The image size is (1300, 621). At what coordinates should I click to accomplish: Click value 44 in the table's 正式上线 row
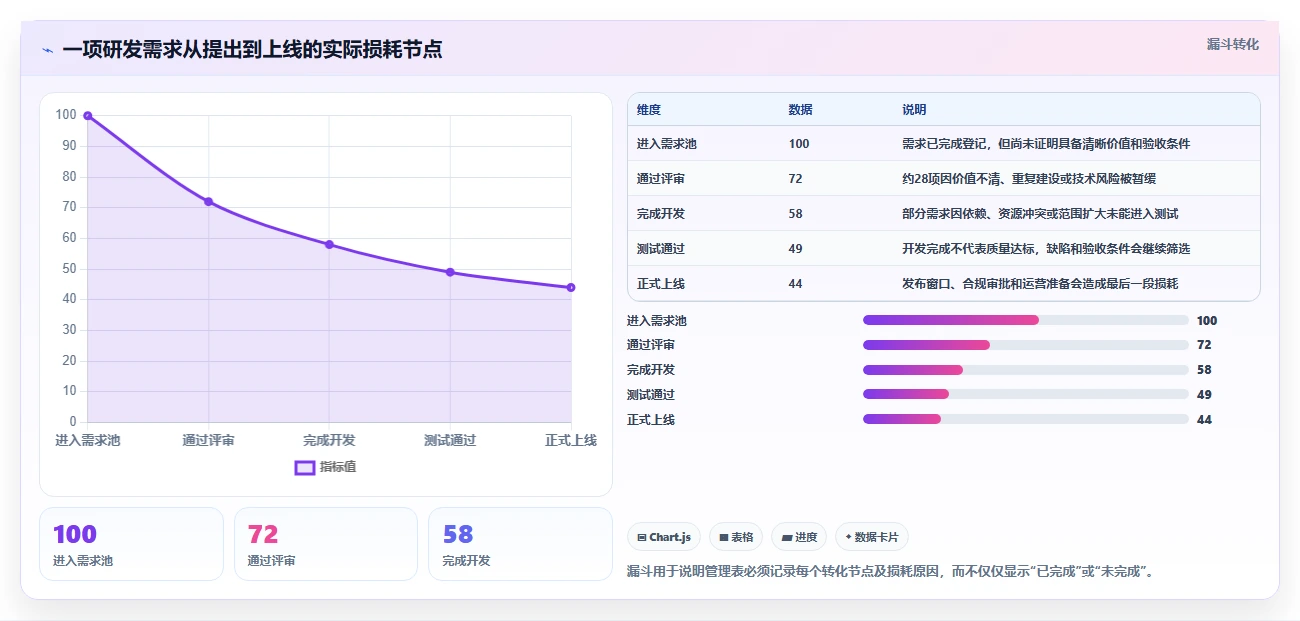(x=795, y=284)
